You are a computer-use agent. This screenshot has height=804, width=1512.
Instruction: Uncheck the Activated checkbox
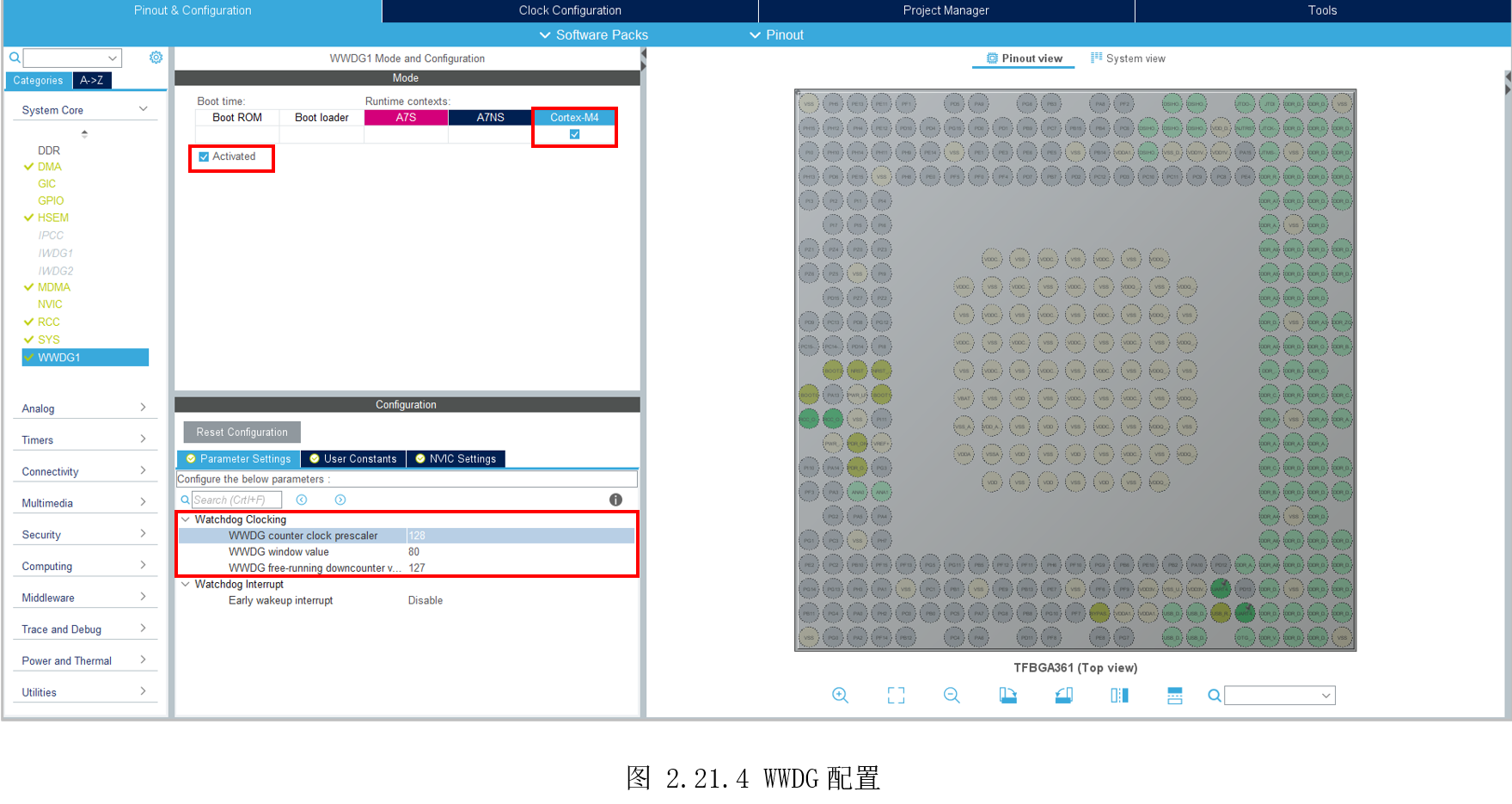click(204, 157)
